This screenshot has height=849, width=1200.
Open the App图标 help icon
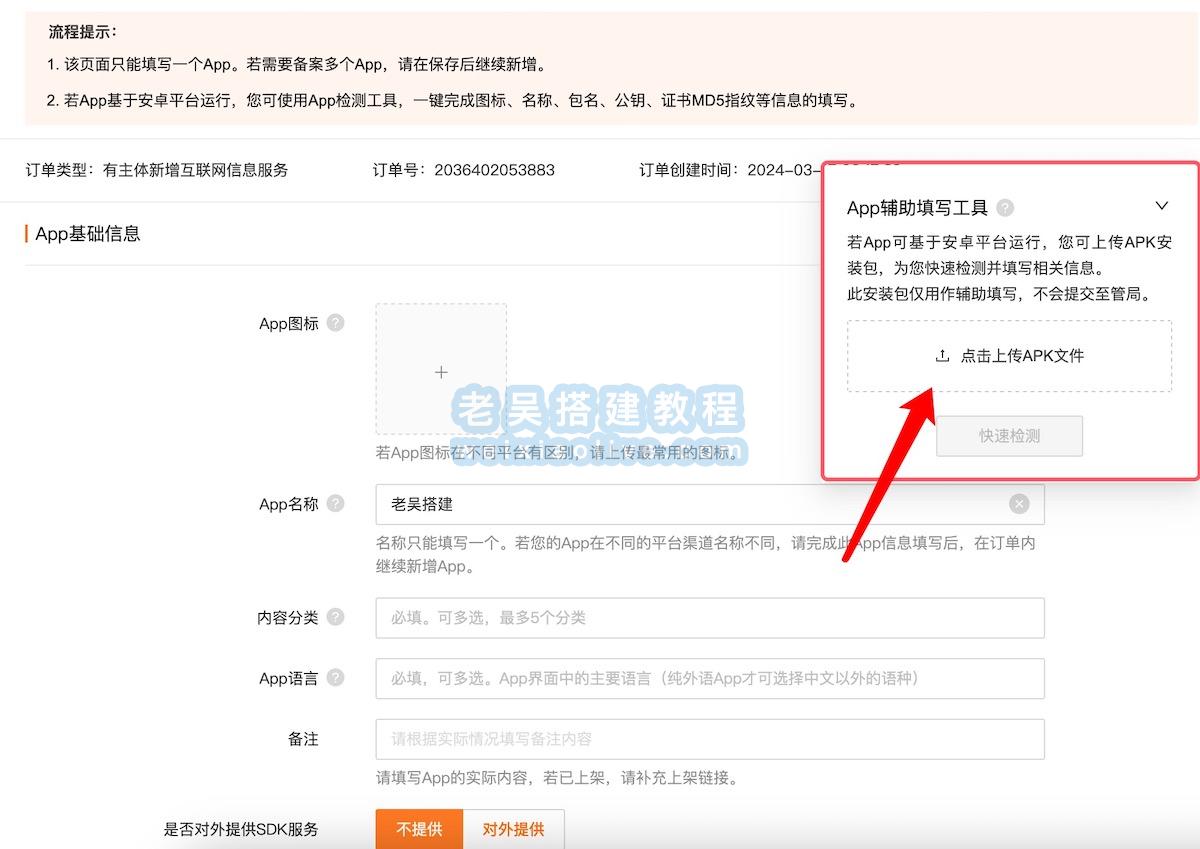(x=335, y=322)
